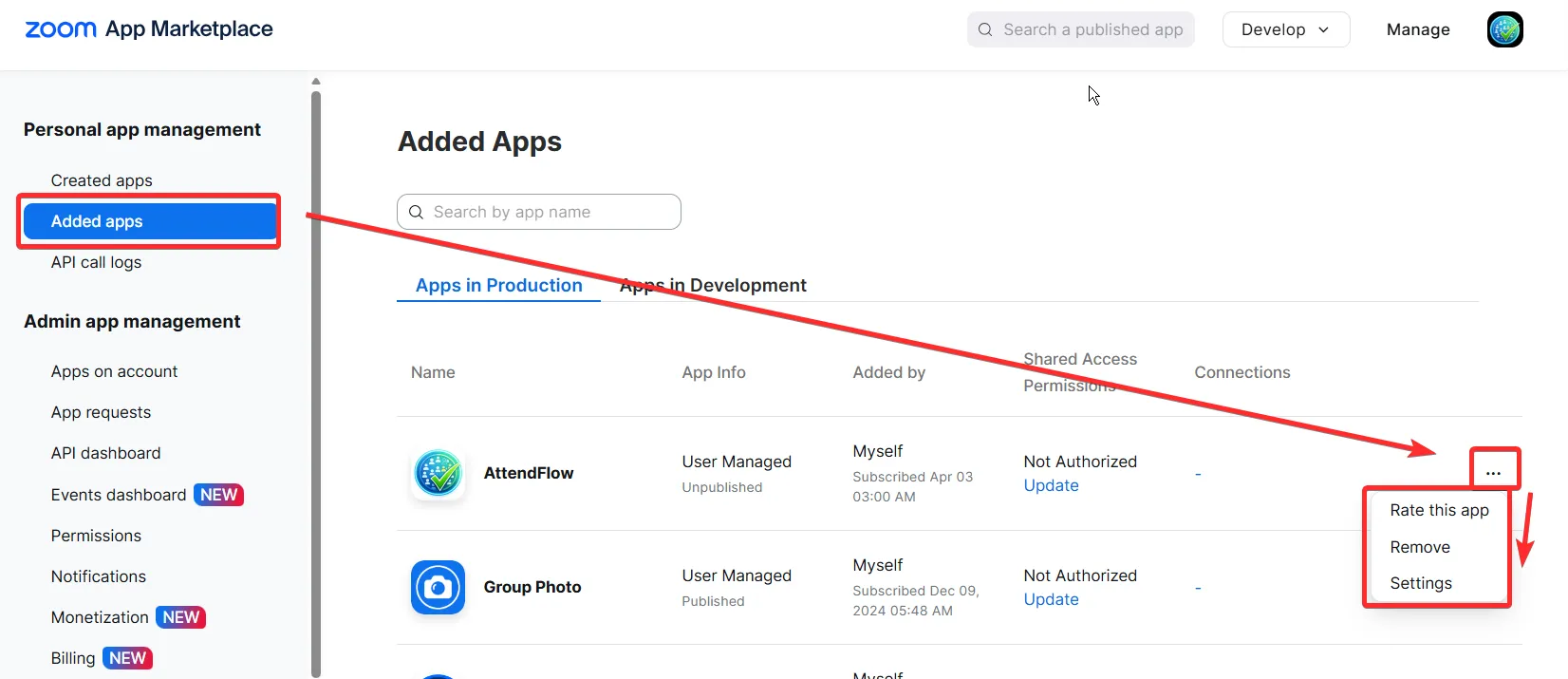Click the Name column header
The height and width of the screenshot is (679, 1568).
tap(433, 372)
